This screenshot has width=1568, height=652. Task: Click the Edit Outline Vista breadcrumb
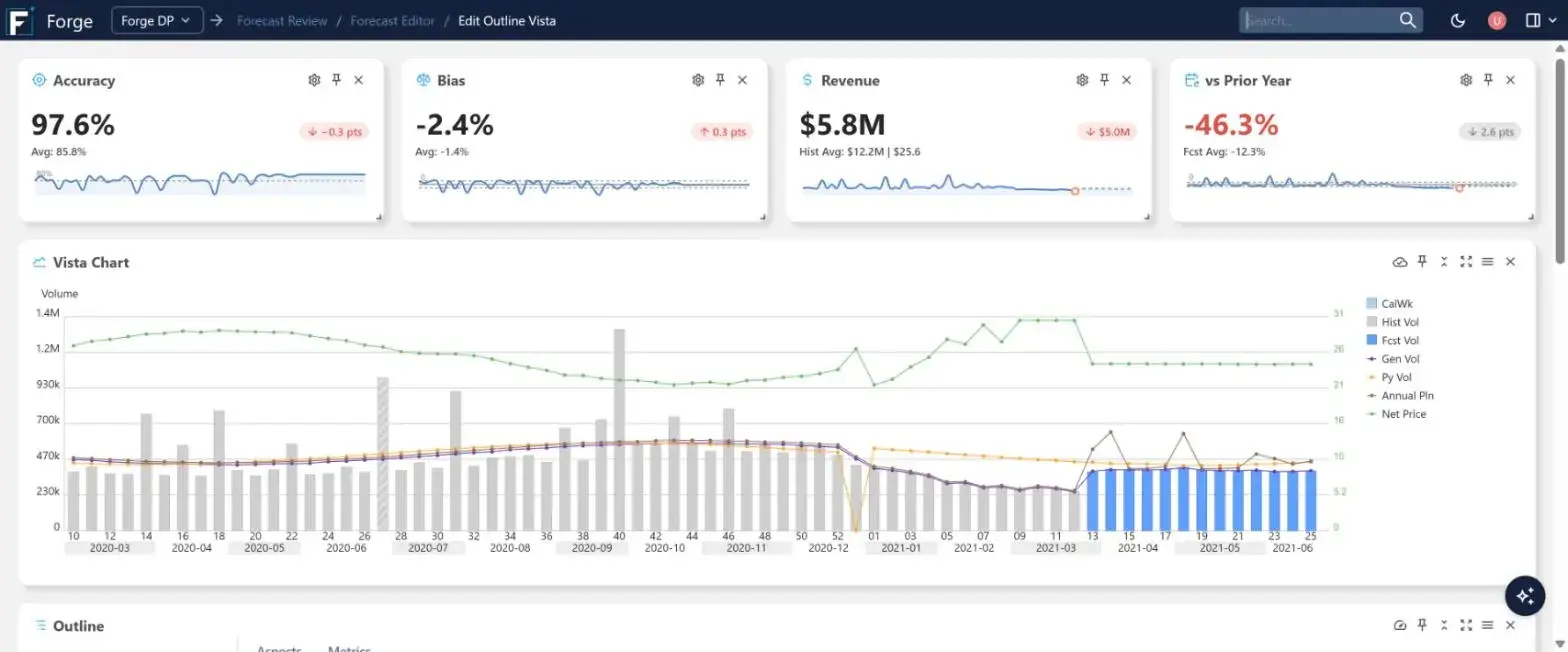[507, 20]
